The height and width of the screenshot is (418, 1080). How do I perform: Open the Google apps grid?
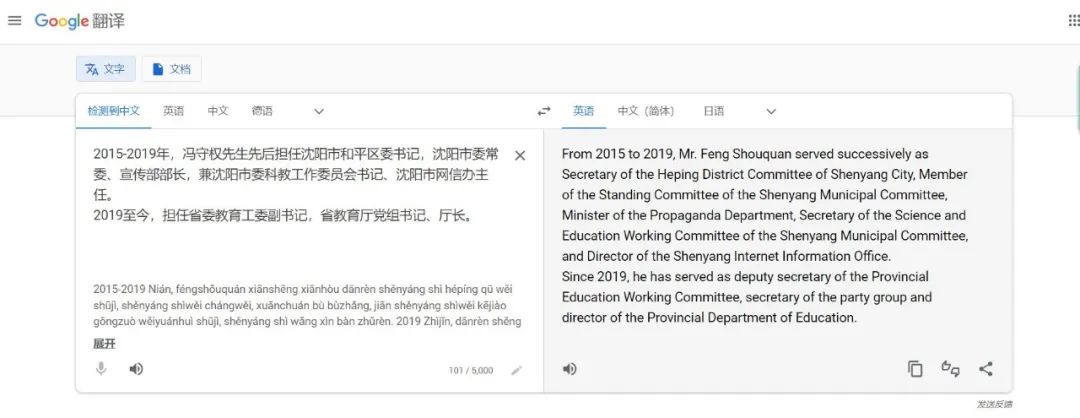coord(1073,21)
